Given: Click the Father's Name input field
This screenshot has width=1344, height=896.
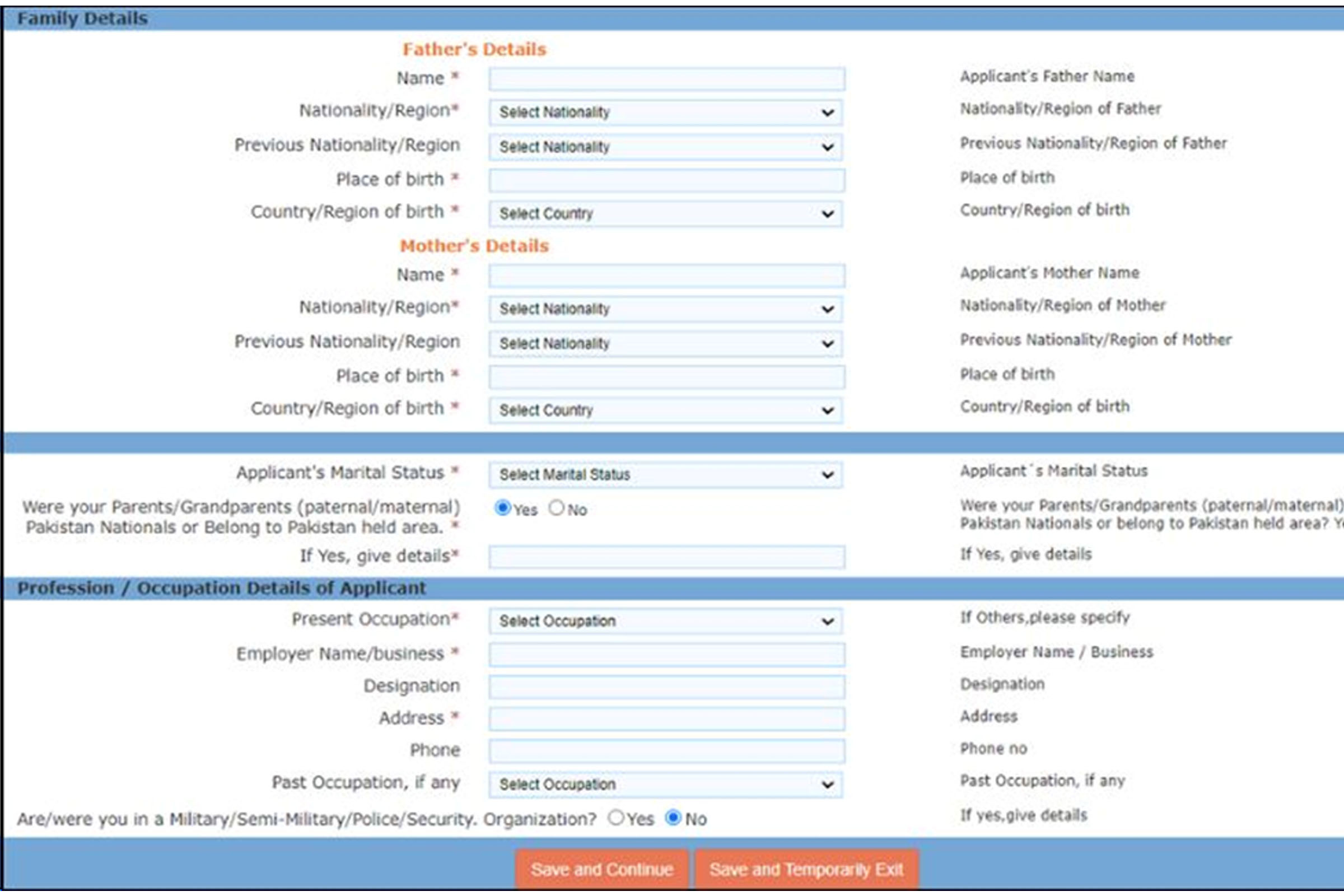Looking at the screenshot, I should tap(666, 79).
